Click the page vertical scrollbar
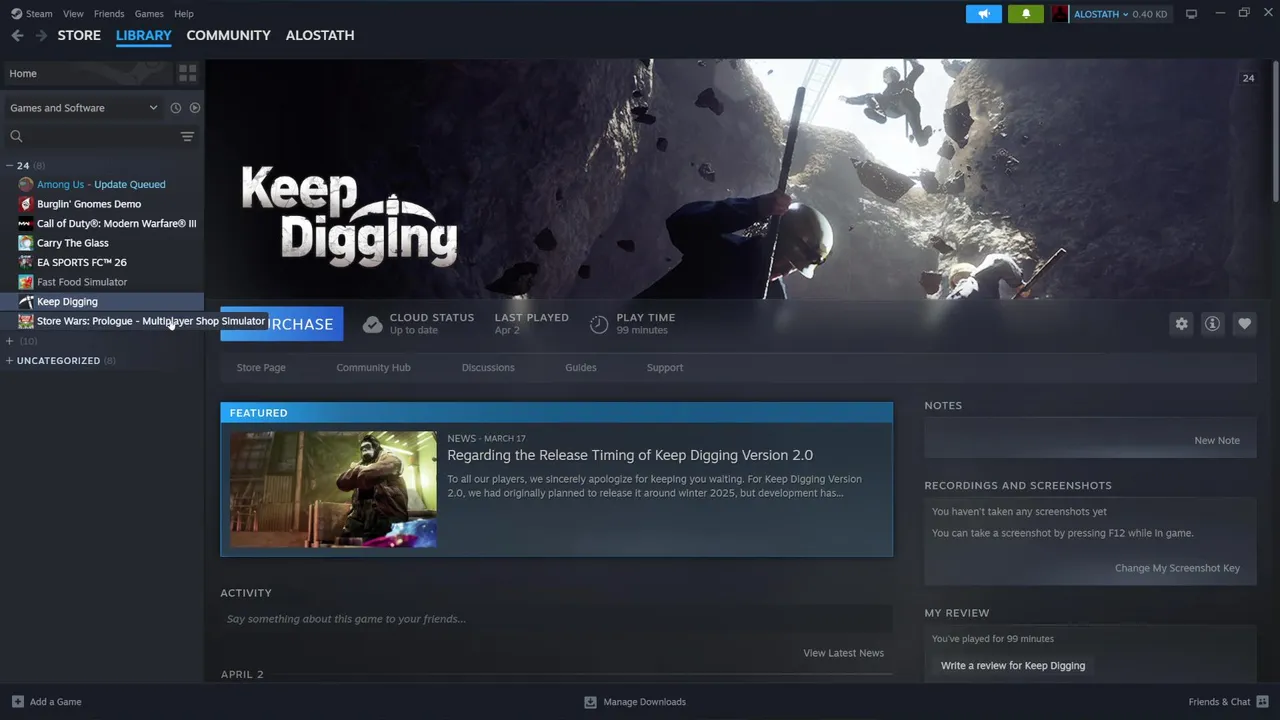Image resolution: width=1280 pixels, height=720 pixels. (x=1275, y=130)
